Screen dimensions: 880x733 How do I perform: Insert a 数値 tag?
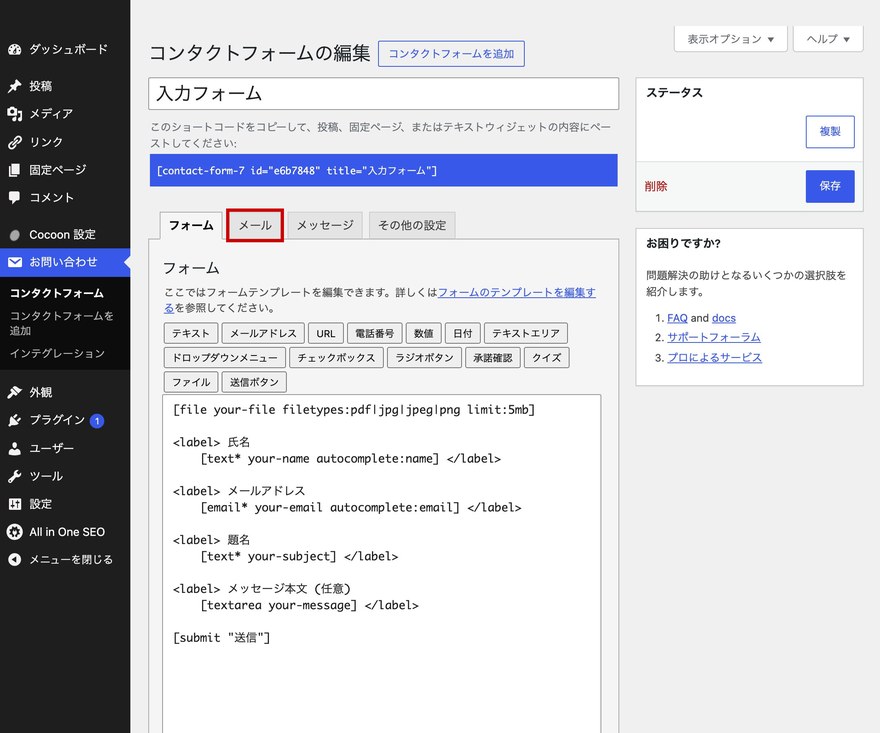click(x=424, y=333)
